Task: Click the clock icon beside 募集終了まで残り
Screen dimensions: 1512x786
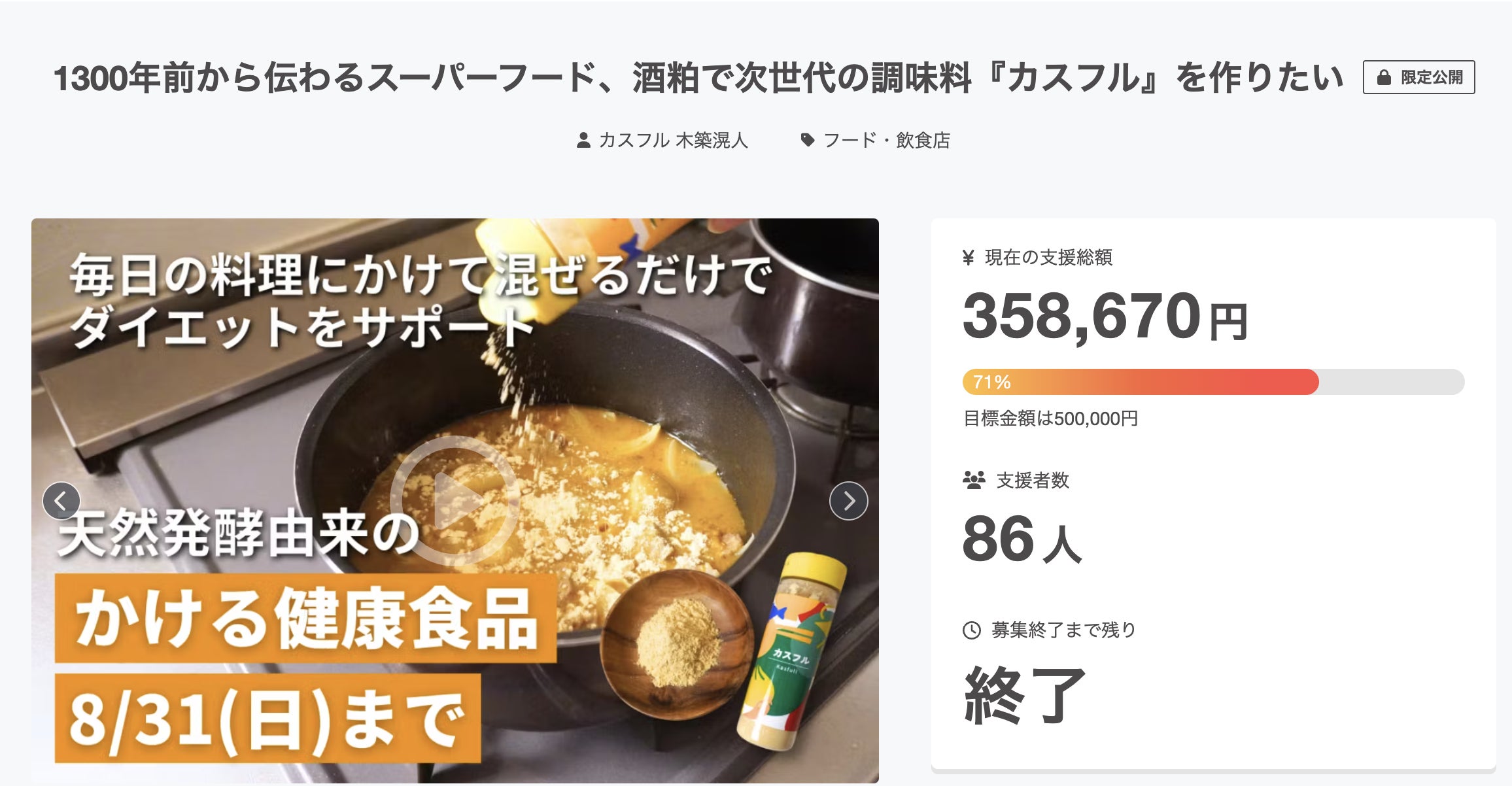Action: (972, 630)
